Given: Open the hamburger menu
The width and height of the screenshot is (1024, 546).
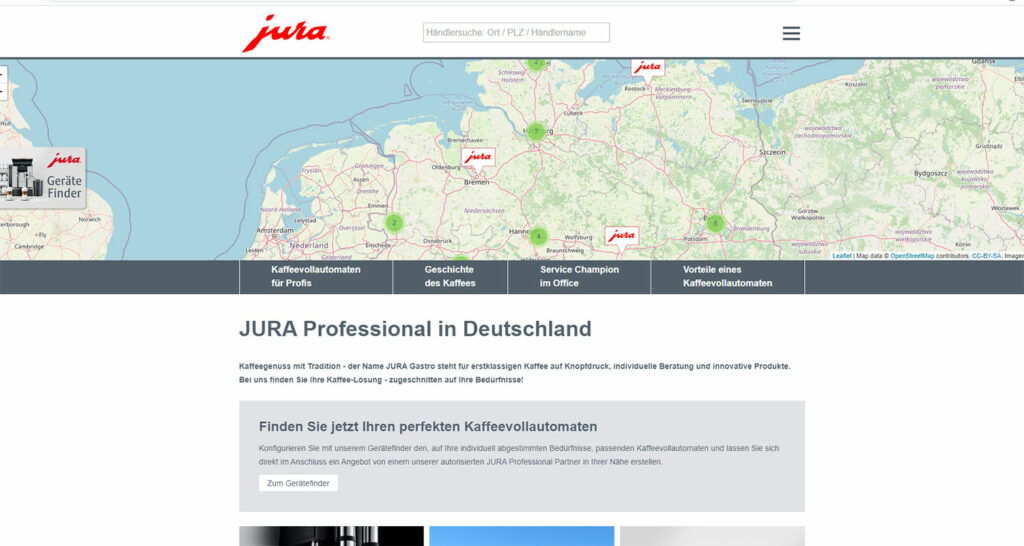Looking at the screenshot, I should pyautogui.click(x=791, y=33).
